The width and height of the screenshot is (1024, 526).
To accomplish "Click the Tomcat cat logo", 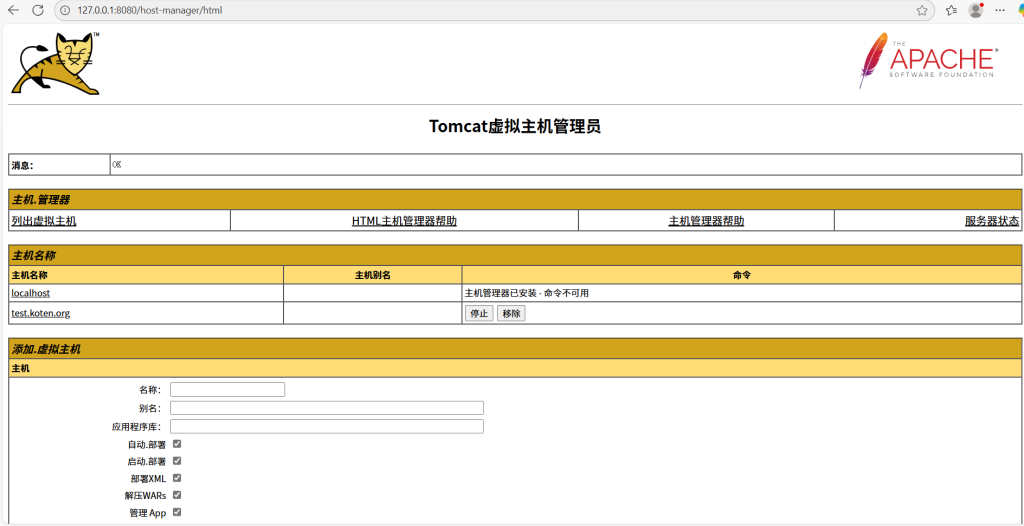I will click(x=56, y=64).
